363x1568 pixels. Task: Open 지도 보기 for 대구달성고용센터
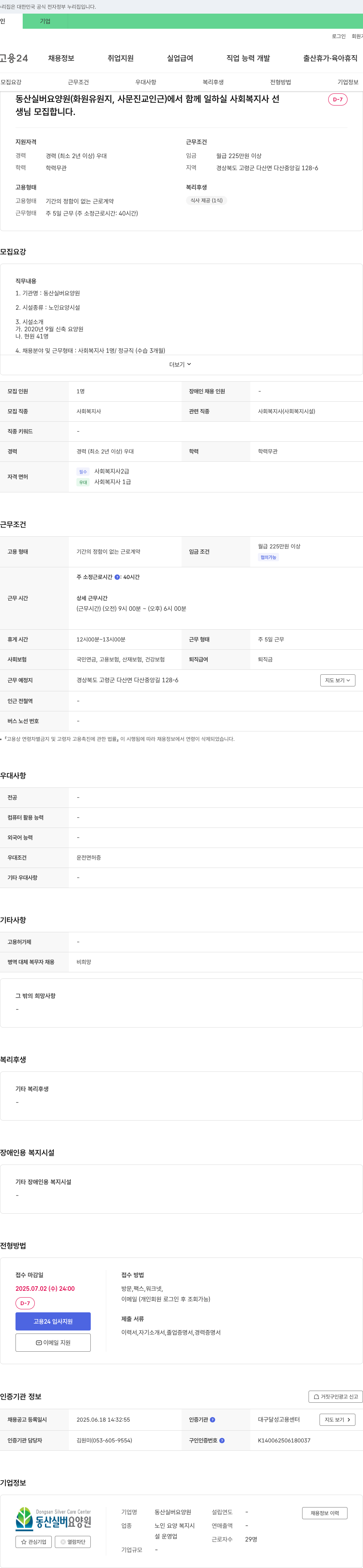337,1420
